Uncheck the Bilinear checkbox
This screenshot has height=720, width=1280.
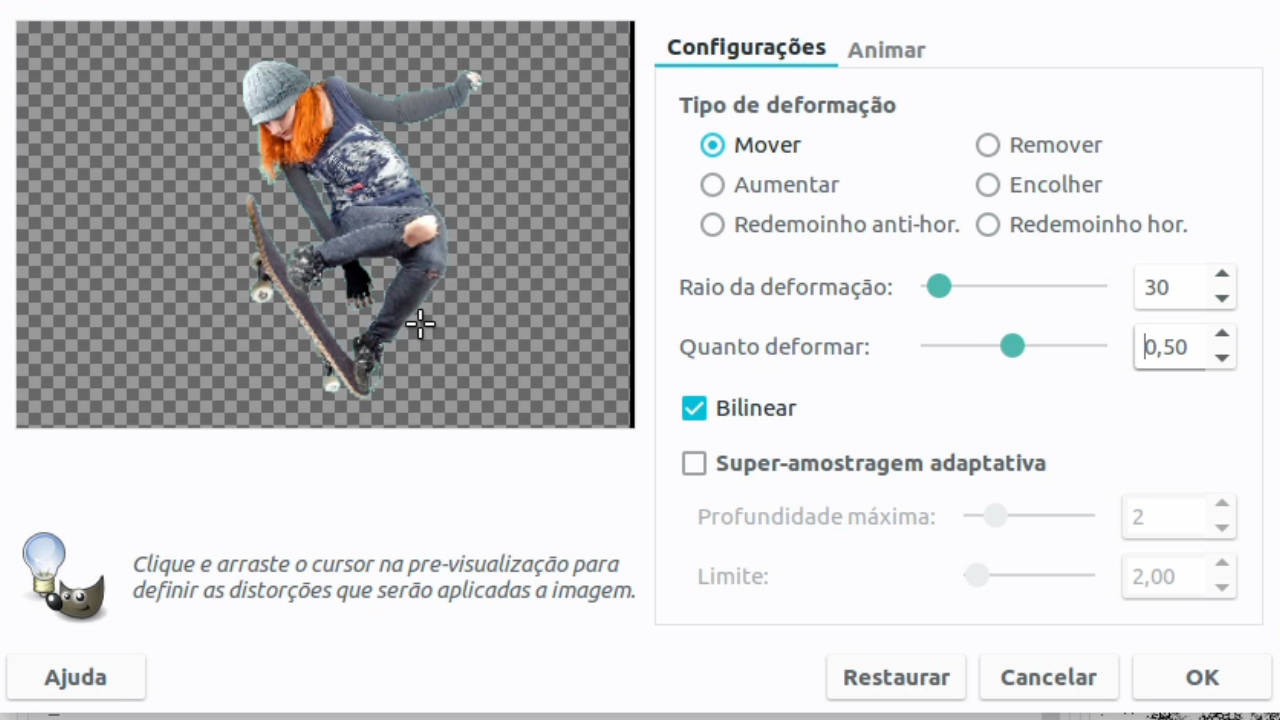(x=694, y=408)
